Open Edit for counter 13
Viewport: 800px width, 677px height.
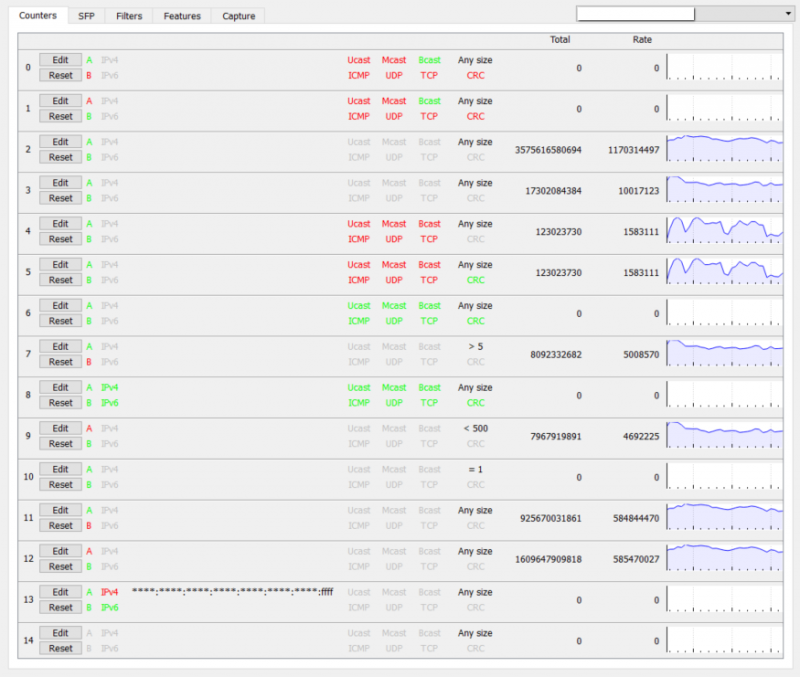point(60,592)
